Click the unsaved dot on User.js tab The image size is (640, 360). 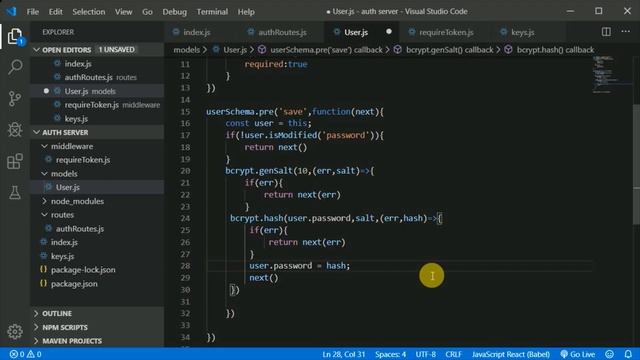click(x=389, y=31)
